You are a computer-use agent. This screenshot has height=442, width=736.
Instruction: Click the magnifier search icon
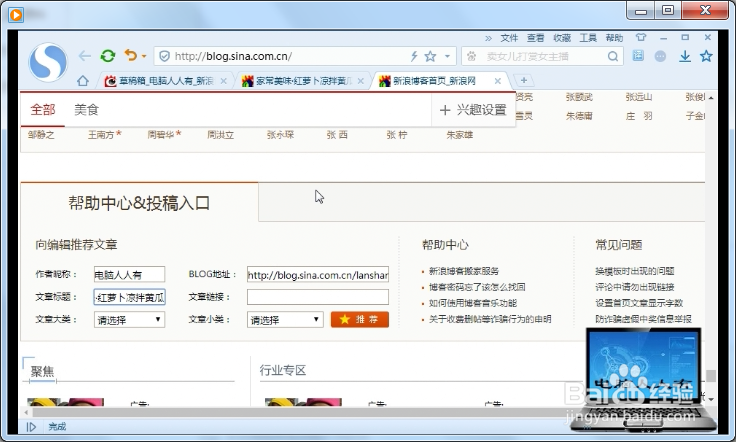pyautogui.click(x=613, y=56)
